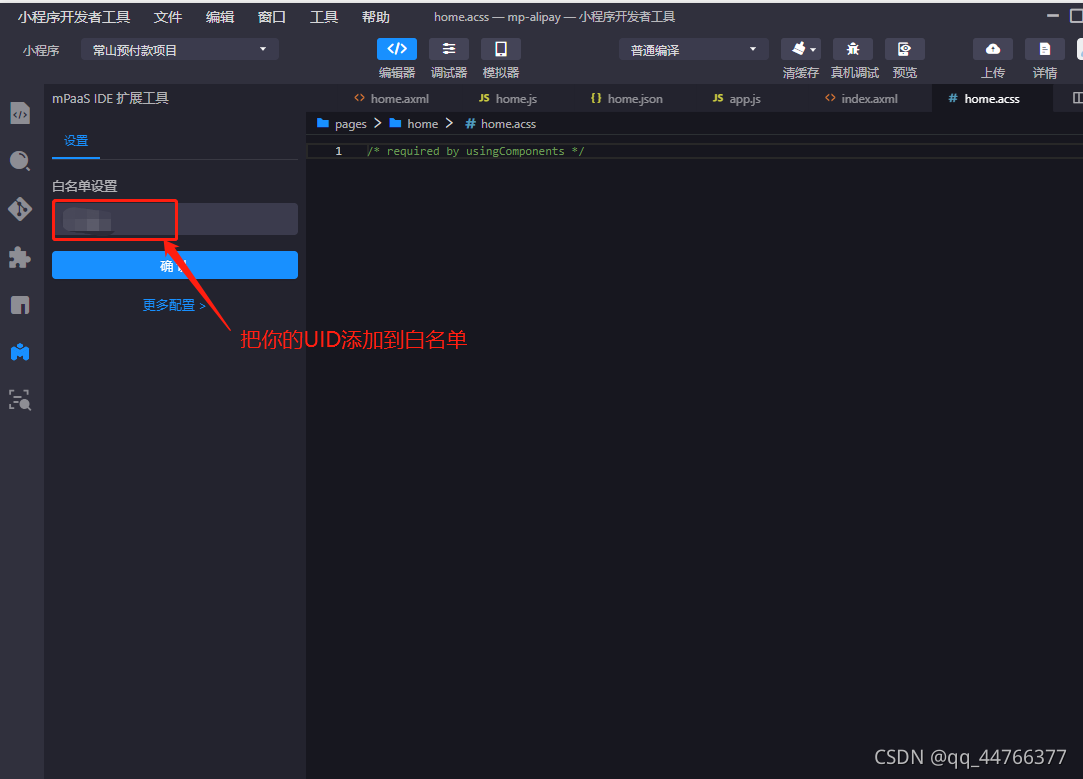Screen dimensions: 1083x779
Task: Open the 工具 menu
Action: click(324, 17)
